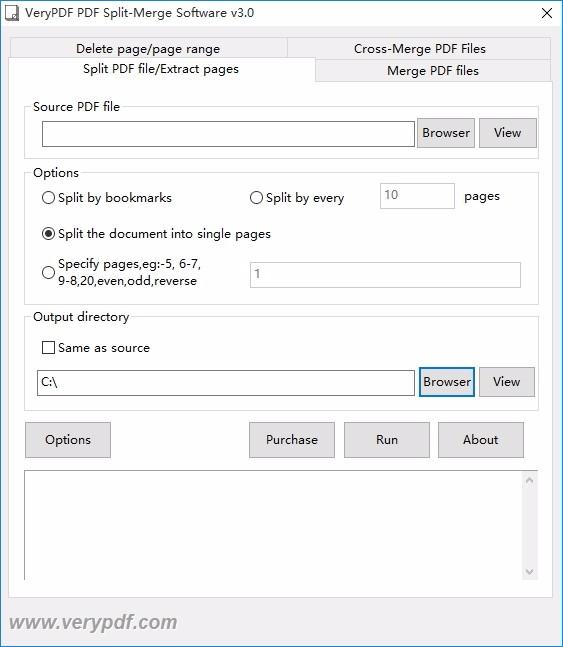Enable the Specify pages radio option

click(x=121, y=272)
